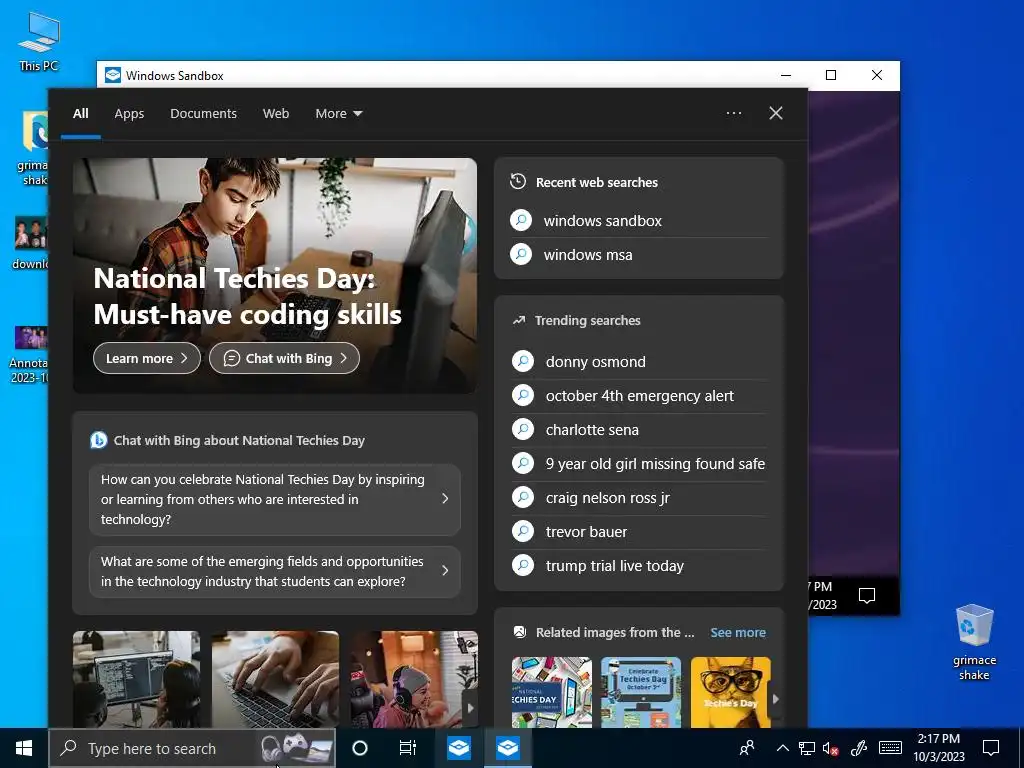Advance related images carousel arrow
The height and width of the screenshot is (768, 1024).
coord(776,699)
